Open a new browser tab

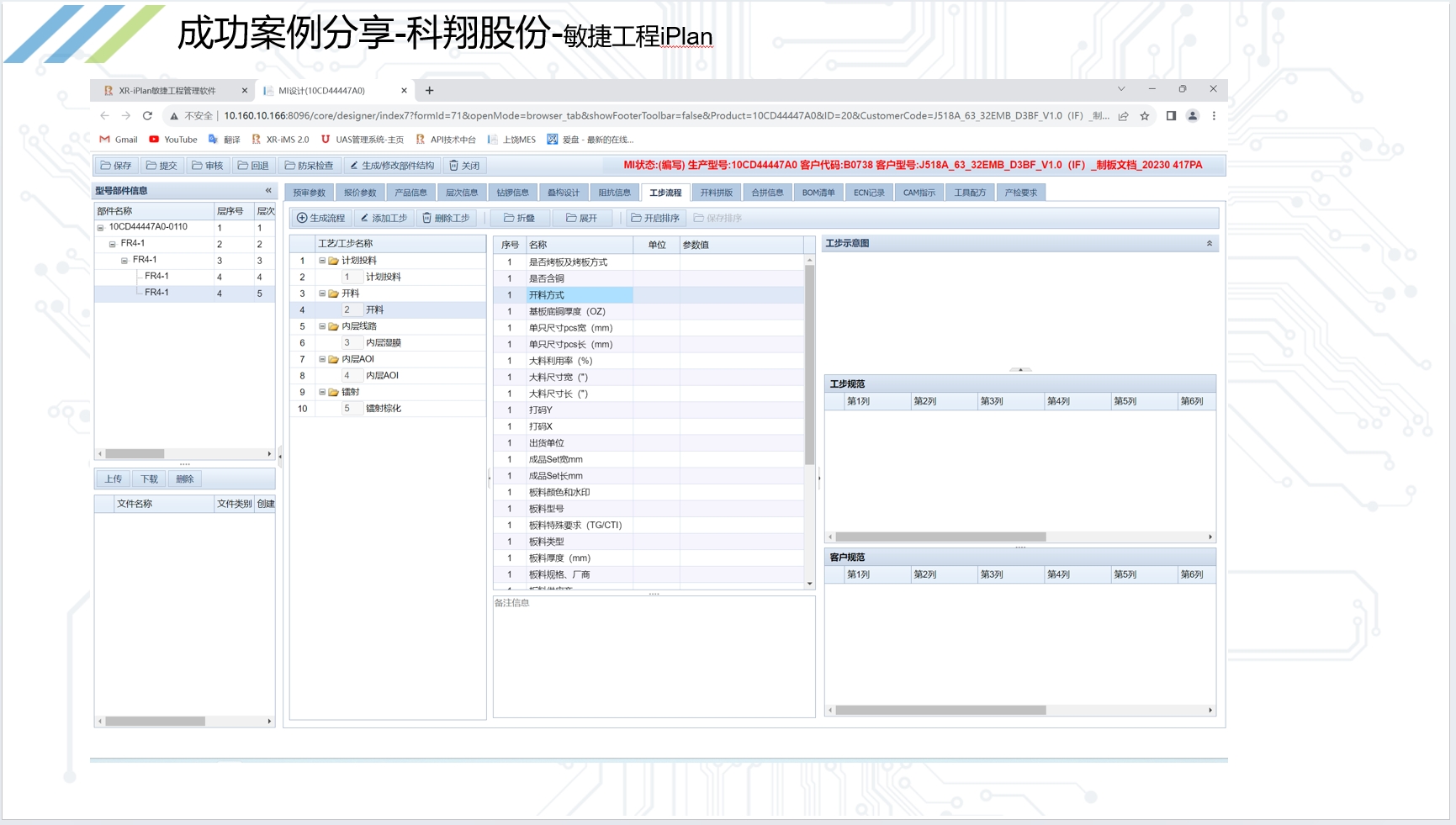pos(429,90)
